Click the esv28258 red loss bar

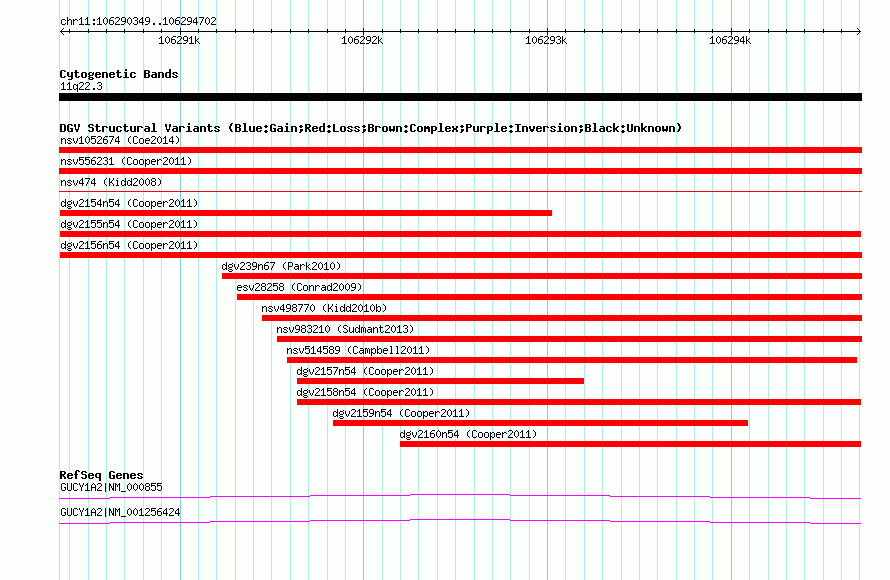pos(549,297)
